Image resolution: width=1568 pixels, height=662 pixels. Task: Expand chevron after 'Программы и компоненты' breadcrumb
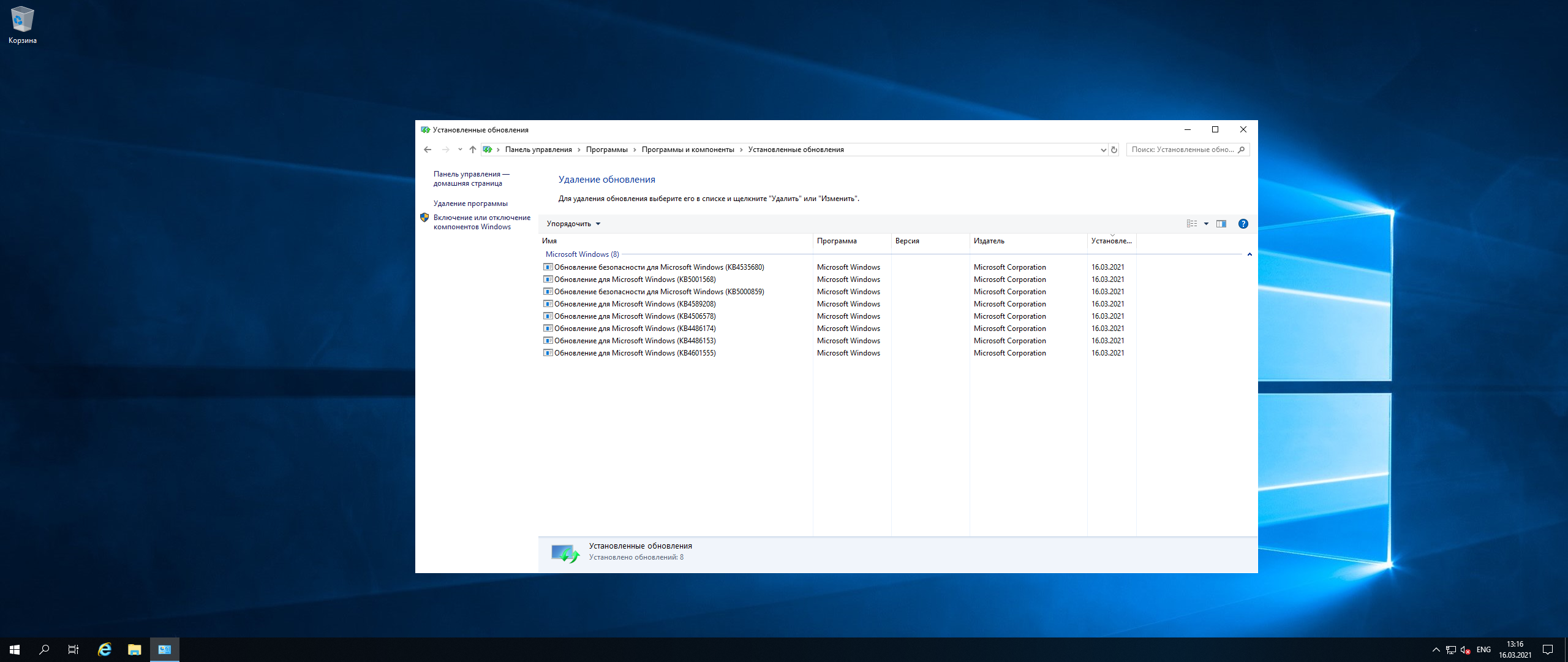pyautogui.click(x=741, y=150)
